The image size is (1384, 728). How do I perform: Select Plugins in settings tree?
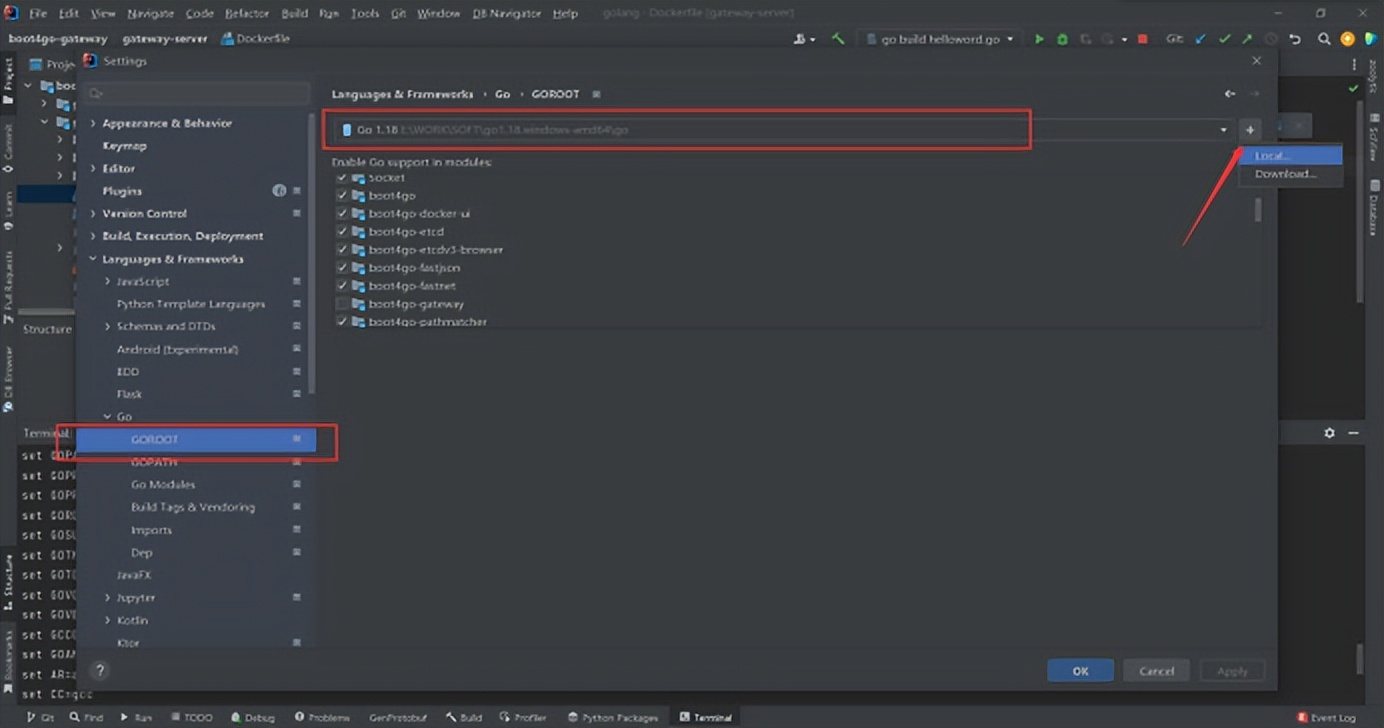[x=122, y=190]
